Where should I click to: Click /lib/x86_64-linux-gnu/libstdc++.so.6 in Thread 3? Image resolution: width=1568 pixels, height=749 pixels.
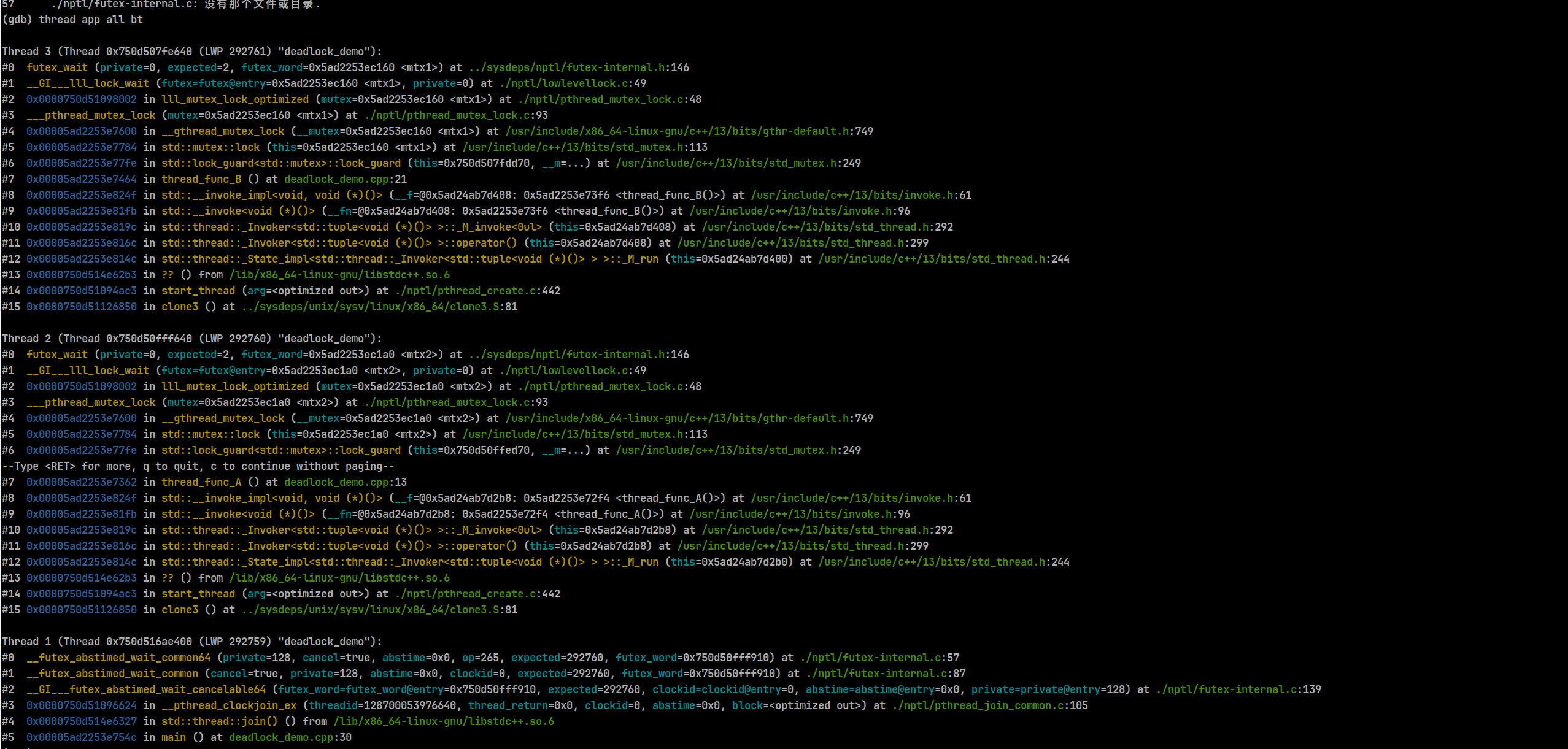click(339, 275)
